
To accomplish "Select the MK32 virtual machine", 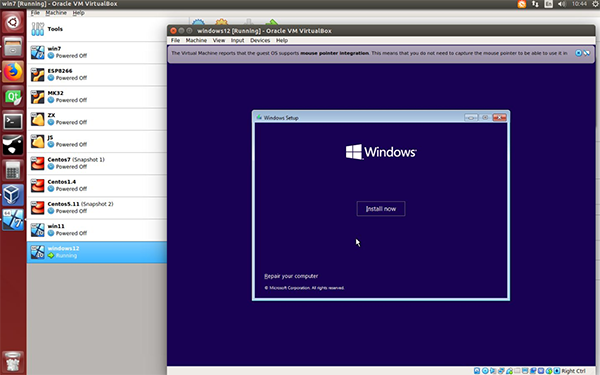I will click(97, 96).
